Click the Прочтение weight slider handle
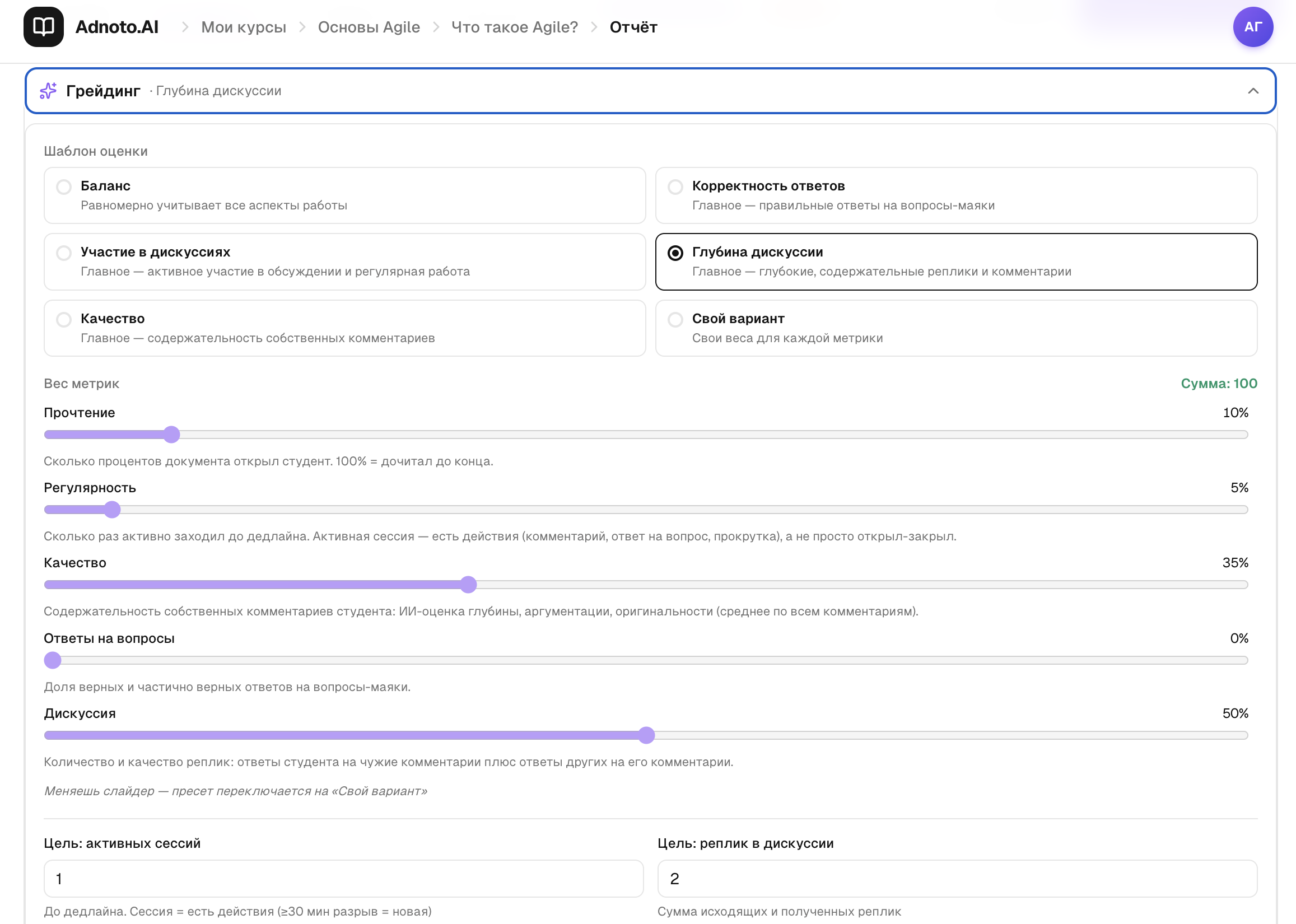The height and width of the screenshot is (924, 1296). coord(171,435)
